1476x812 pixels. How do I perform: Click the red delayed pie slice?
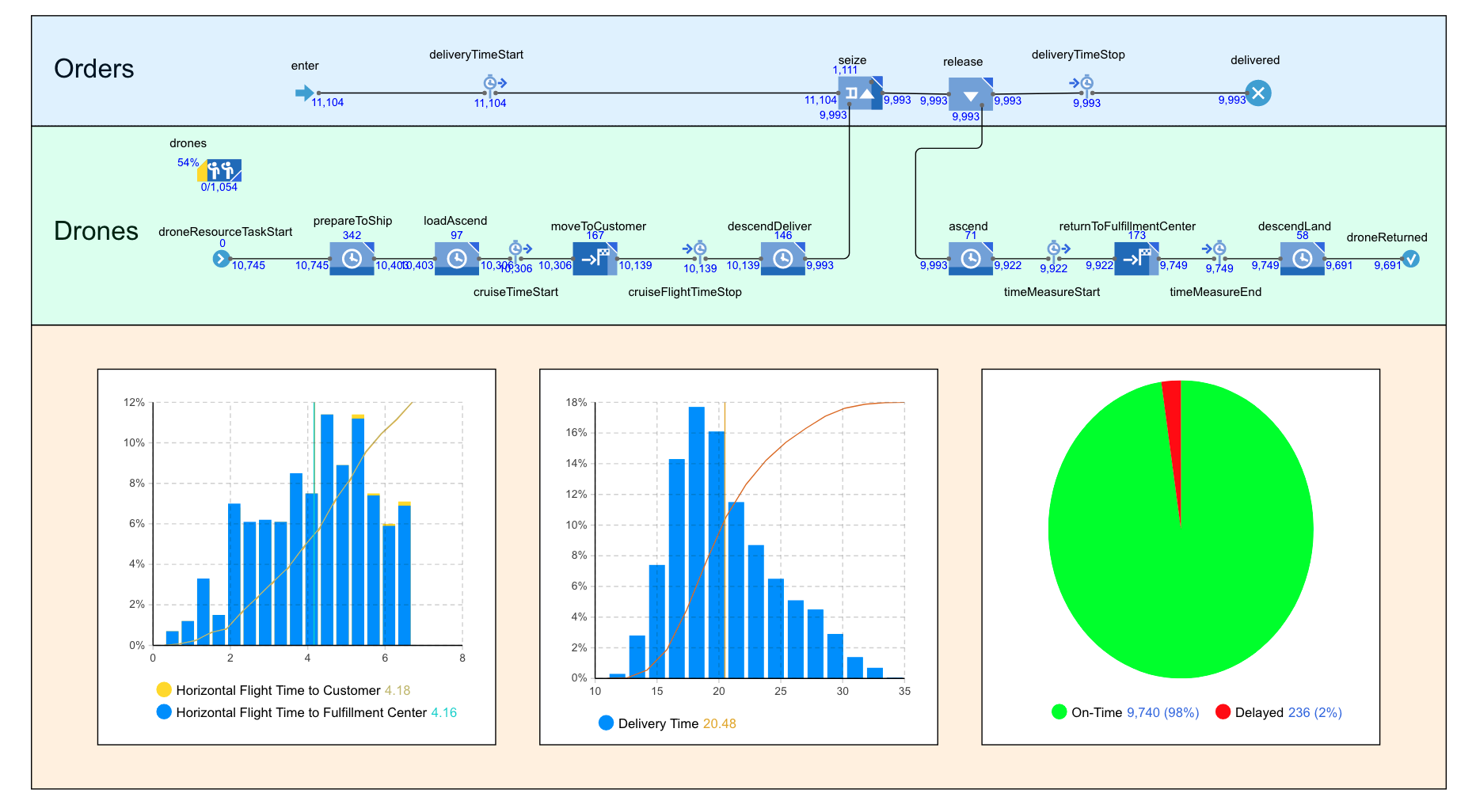pyautogui.click(x=1174, y=427)
